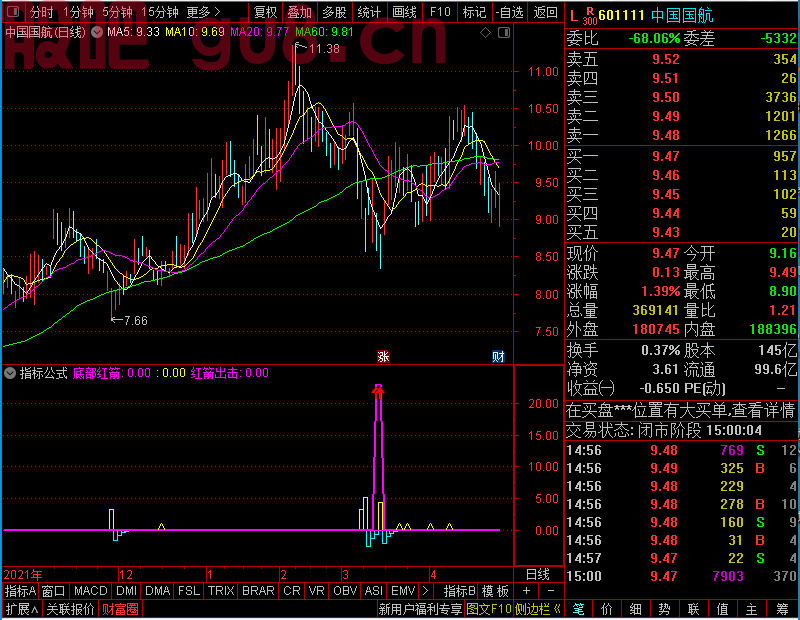Screen dimensions: 800x620
Task: Click the window icon at top-left corner
Action: (13, 11)
